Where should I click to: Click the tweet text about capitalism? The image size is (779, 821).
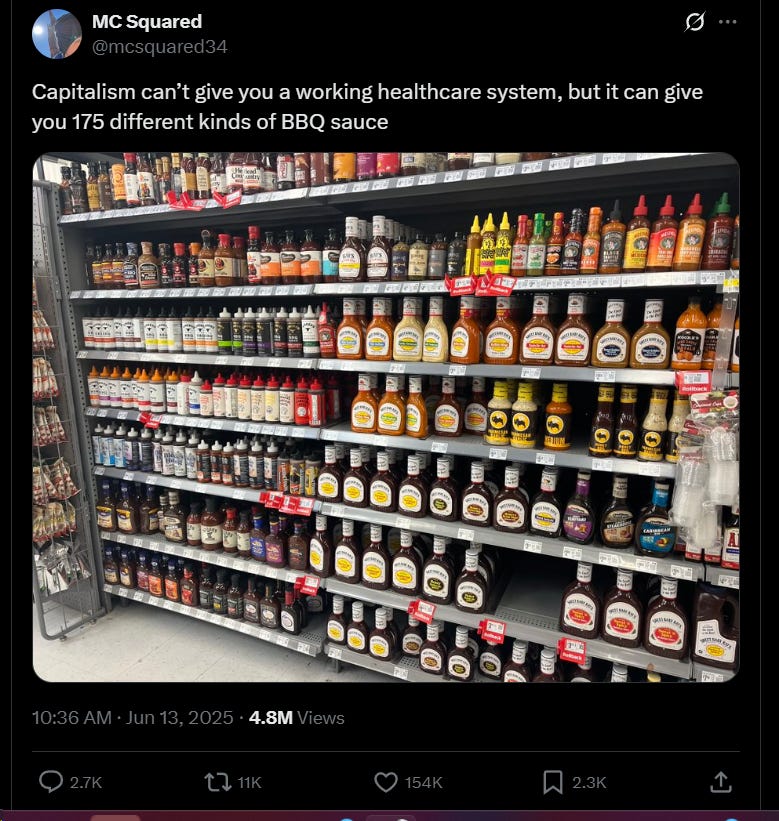click(x=367, y=107)
